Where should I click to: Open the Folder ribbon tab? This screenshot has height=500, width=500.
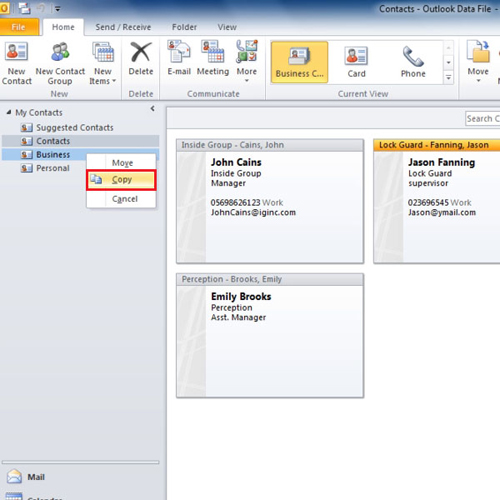184,27
